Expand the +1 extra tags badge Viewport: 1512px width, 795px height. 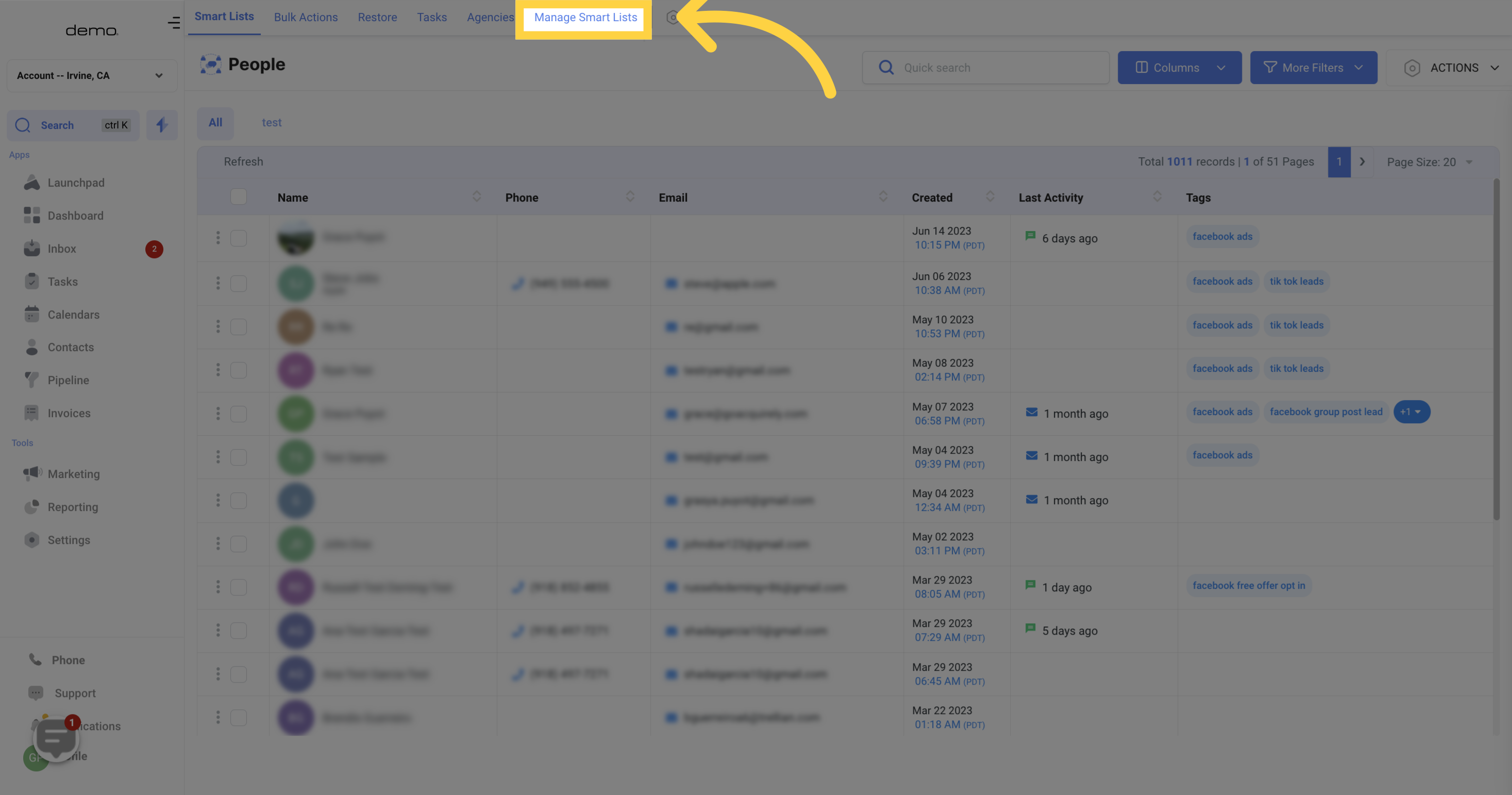point(1411,411)
